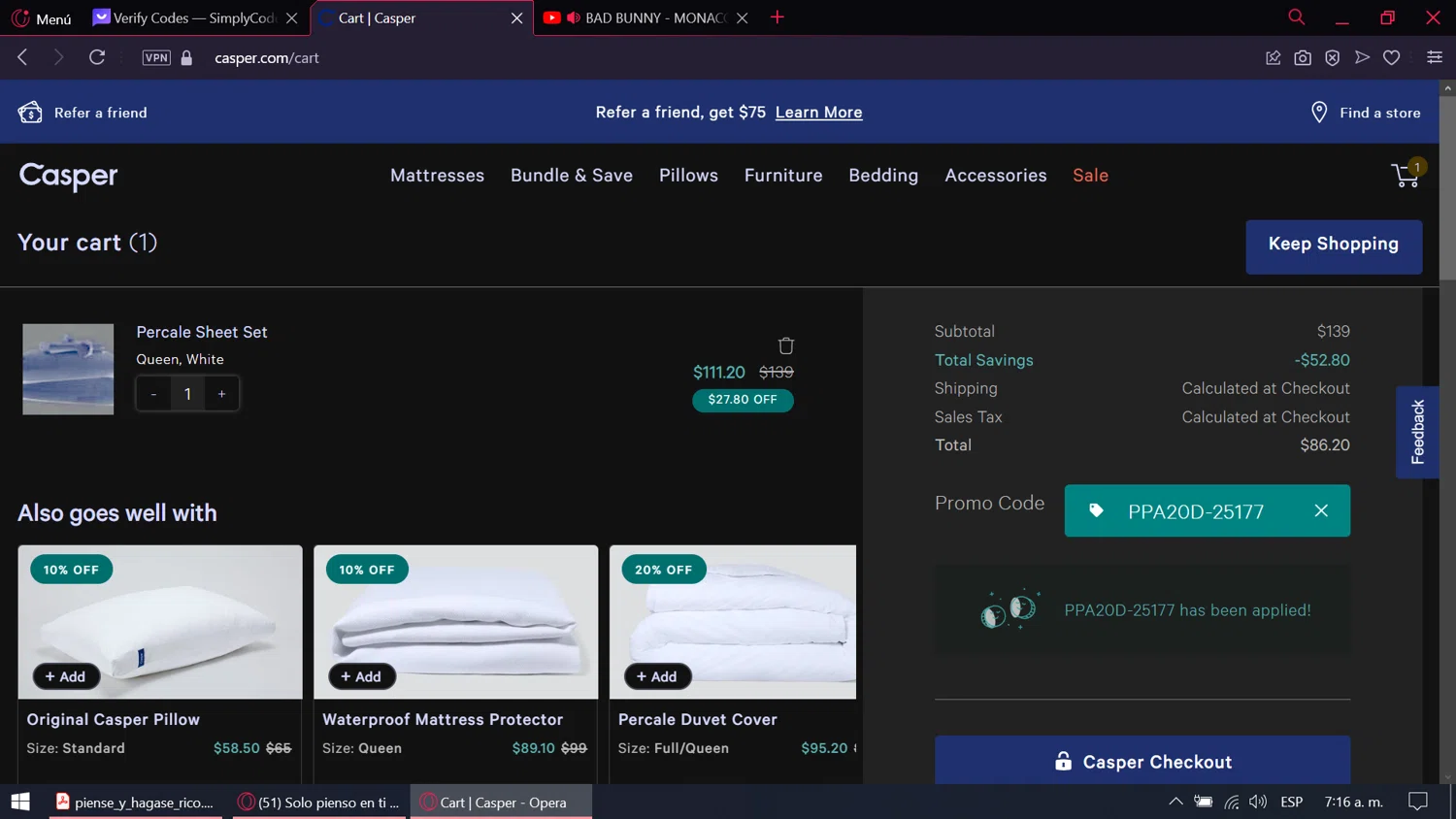Mute audio on BAD BUNNY tab
This screenshot has height=819, width=1456.
pyautogui.click(x=573, y=17)
